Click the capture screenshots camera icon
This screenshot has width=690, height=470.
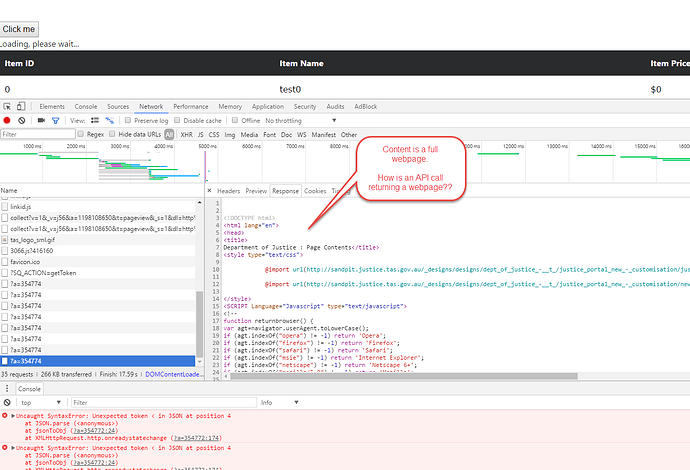click(x=40, y=120)
